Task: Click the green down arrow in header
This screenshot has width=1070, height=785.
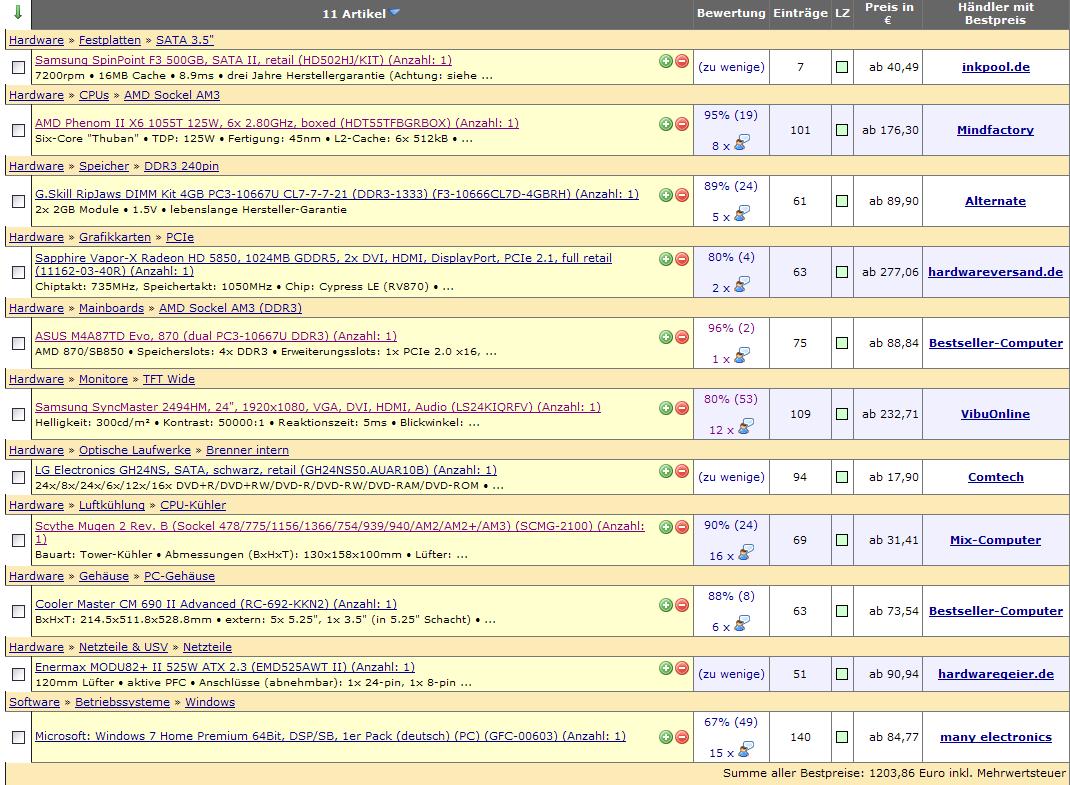Action: pos(18,12)
